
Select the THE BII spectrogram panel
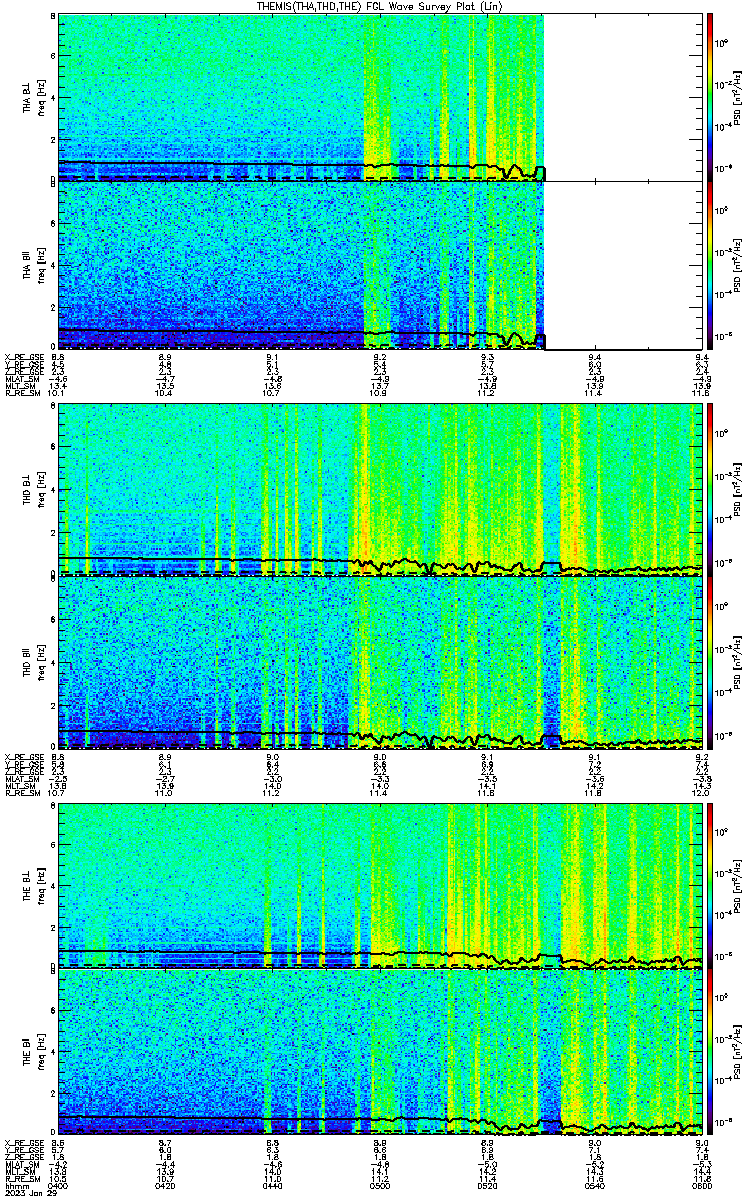tap(381, 1053)
